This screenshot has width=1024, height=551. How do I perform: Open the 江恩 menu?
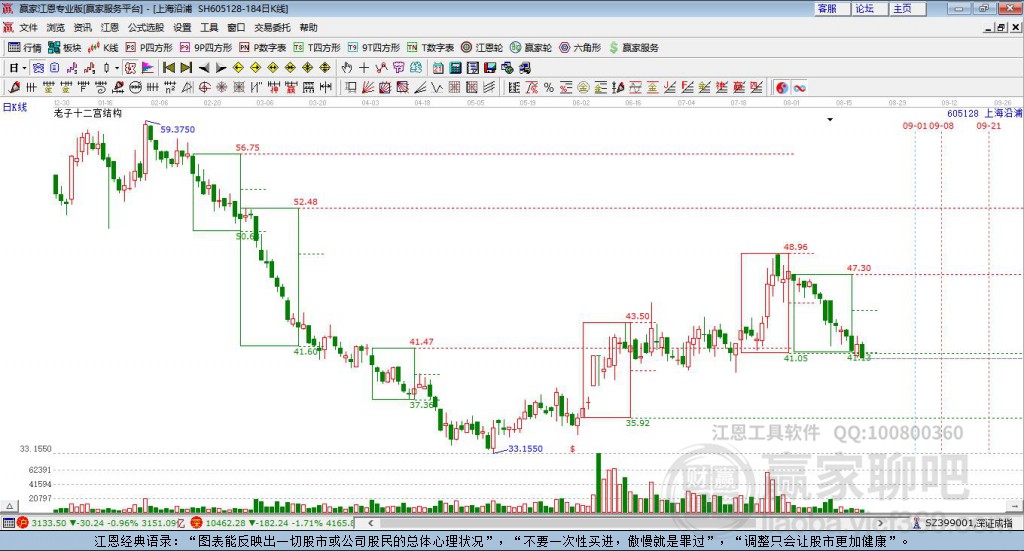pos(110,27)
